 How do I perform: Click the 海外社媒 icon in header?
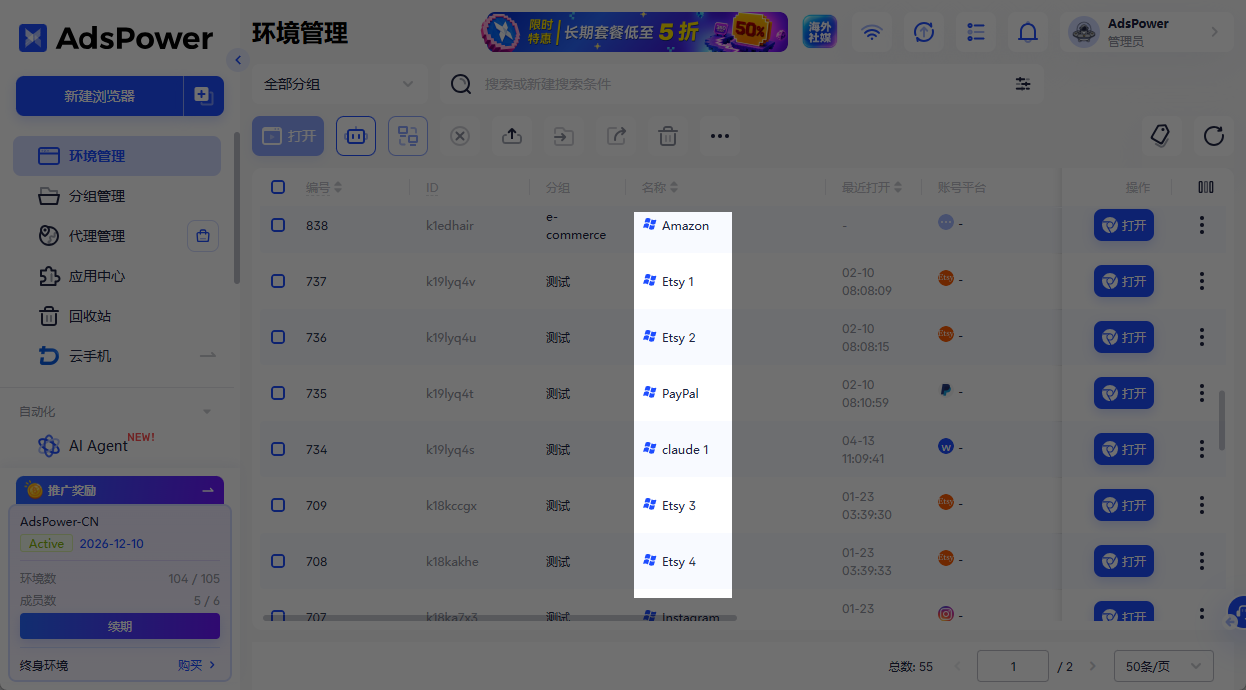tap(820, 32)
